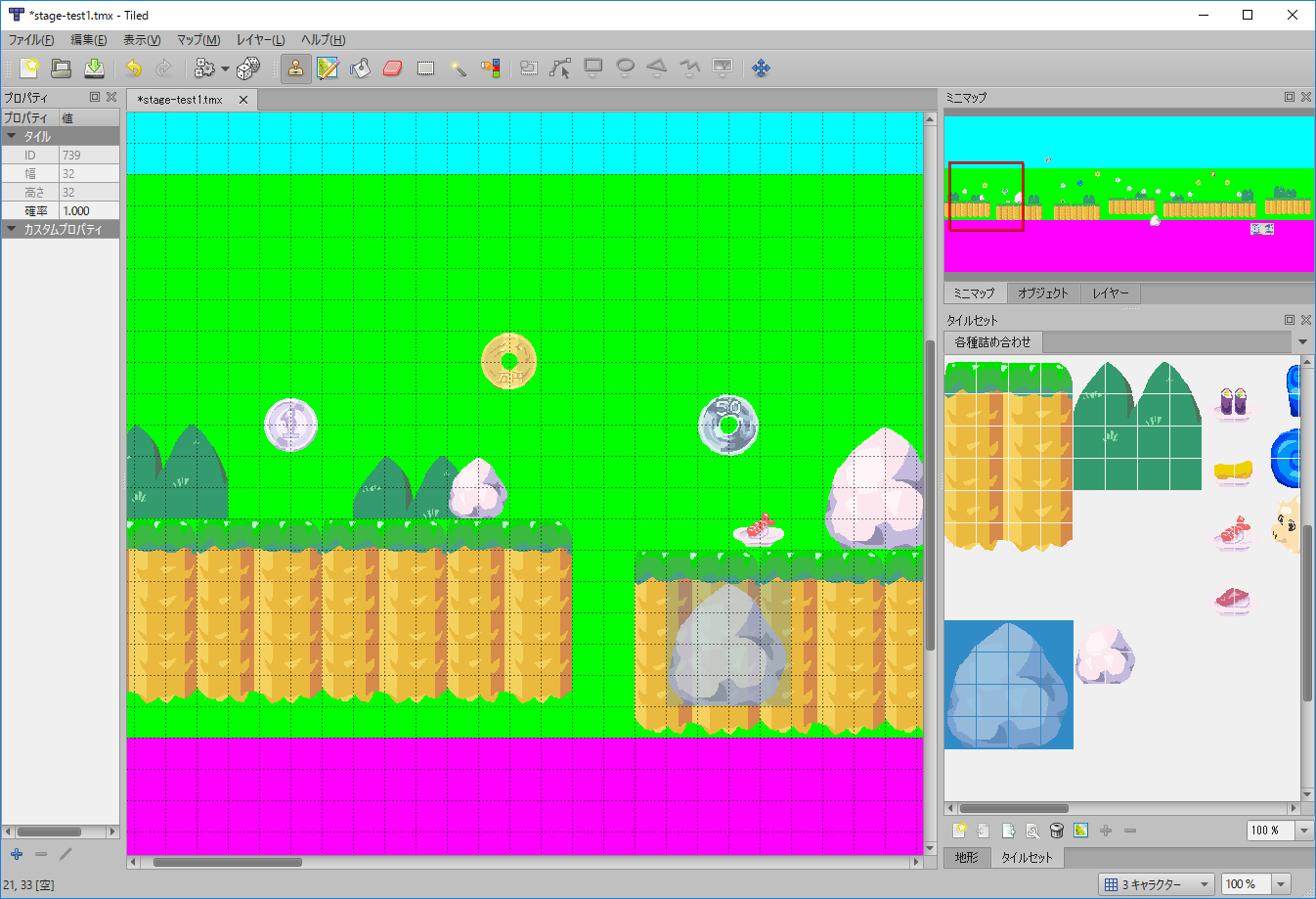Toggle random mode with the dice icon
Screen dimensions: 1316x899
pos(247,67)
